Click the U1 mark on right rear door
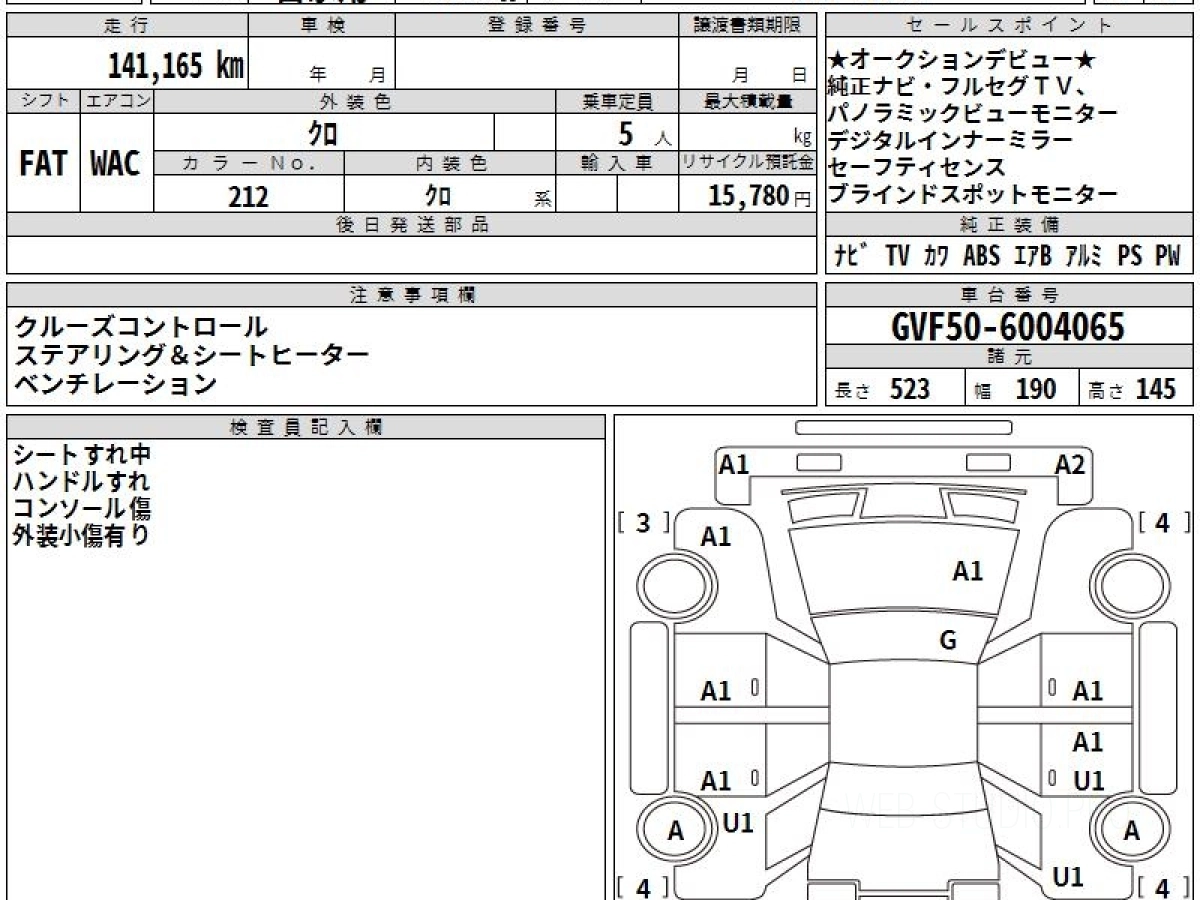Image resolution: width=1200 pixels, height=900 pixels. coord(1088,781)
